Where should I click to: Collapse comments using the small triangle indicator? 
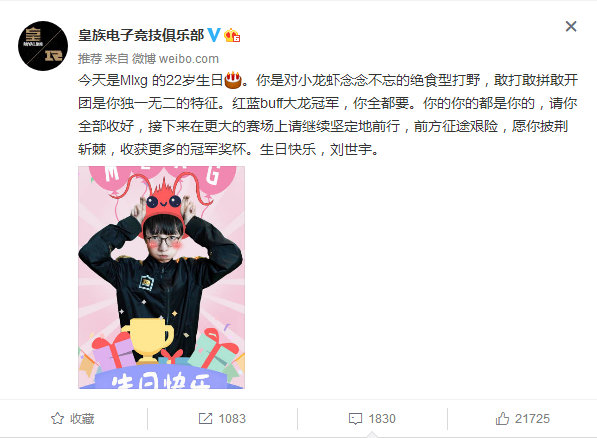(372, 435)
